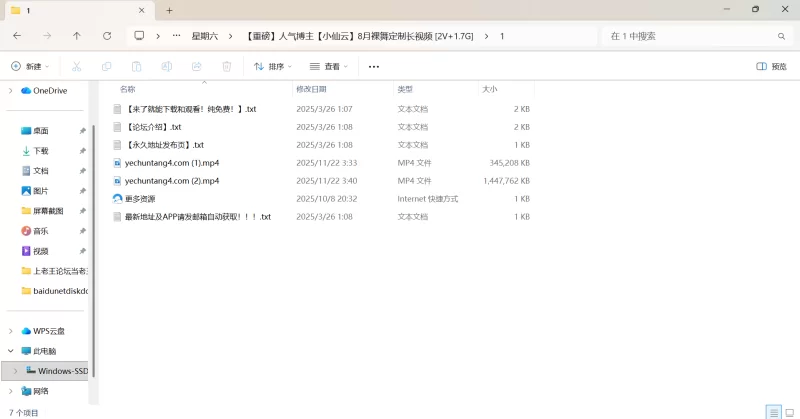Click the Delete trash can icon
The width and height of the screenshot is (800, 419).
226,67
